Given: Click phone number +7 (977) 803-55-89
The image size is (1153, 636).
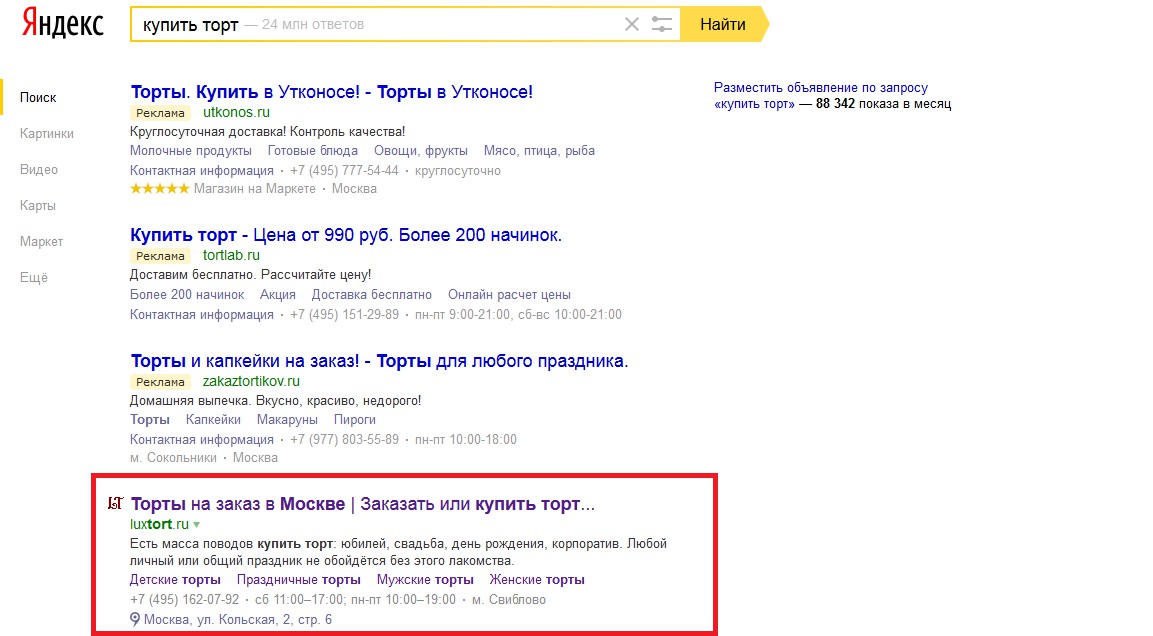Looking at the screenshot, I should (x=344, y=440).
